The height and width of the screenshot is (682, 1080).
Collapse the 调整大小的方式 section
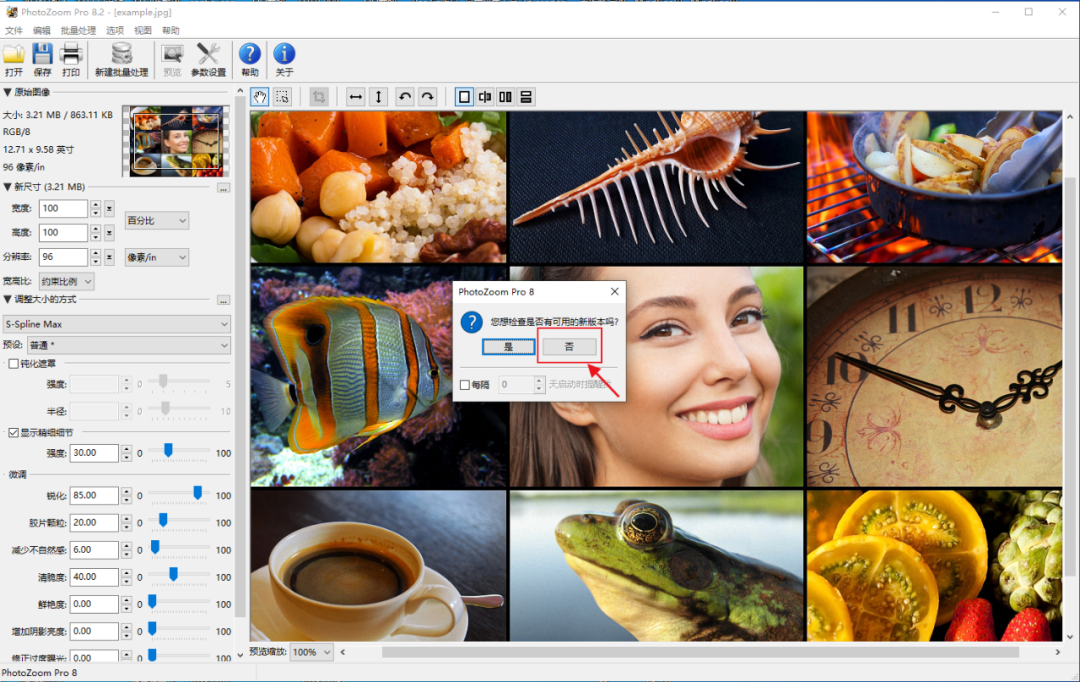click(8, 300)
